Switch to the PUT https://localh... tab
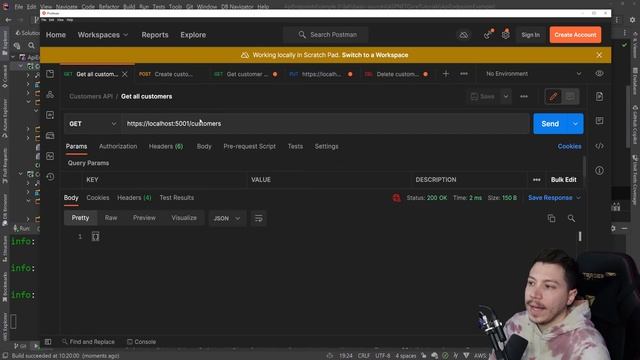This screenshot has height=360, width=640. point(321,74)
